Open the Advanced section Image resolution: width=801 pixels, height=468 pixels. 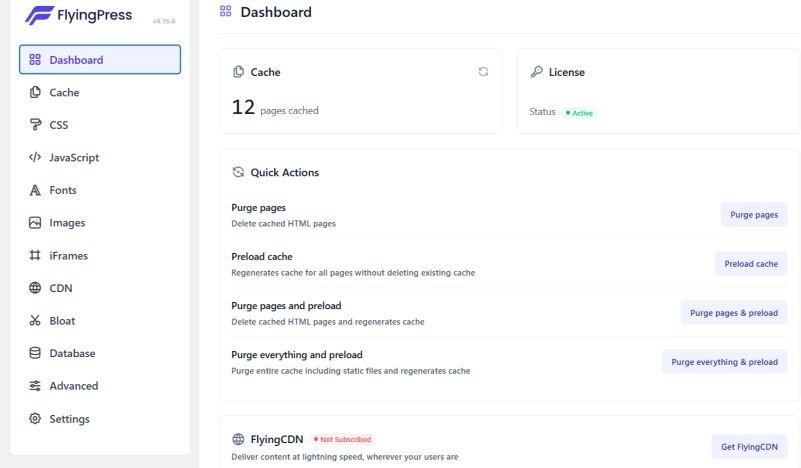100,386
